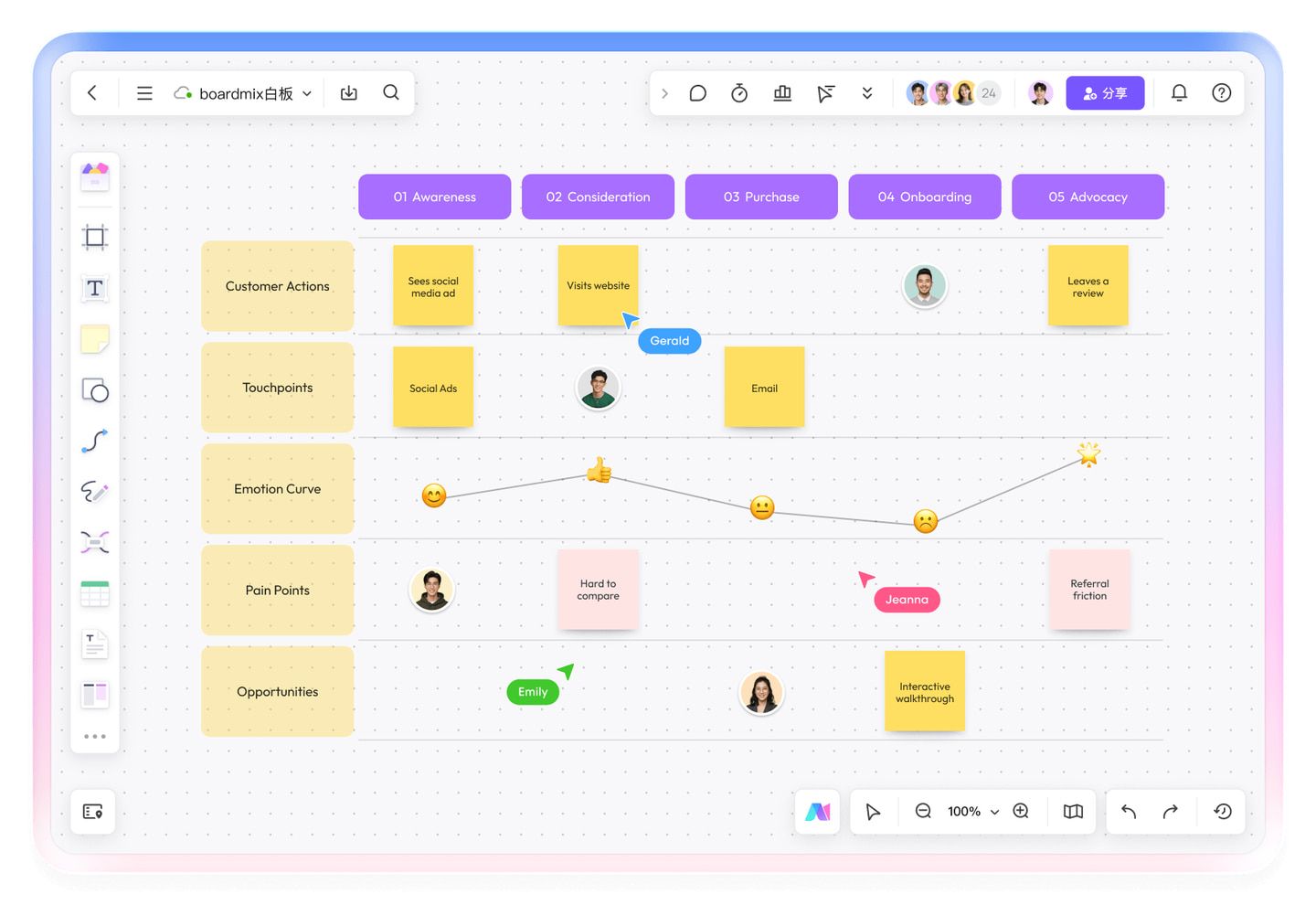
Task: Select the Text tool
Action: (x=95, y=289)
